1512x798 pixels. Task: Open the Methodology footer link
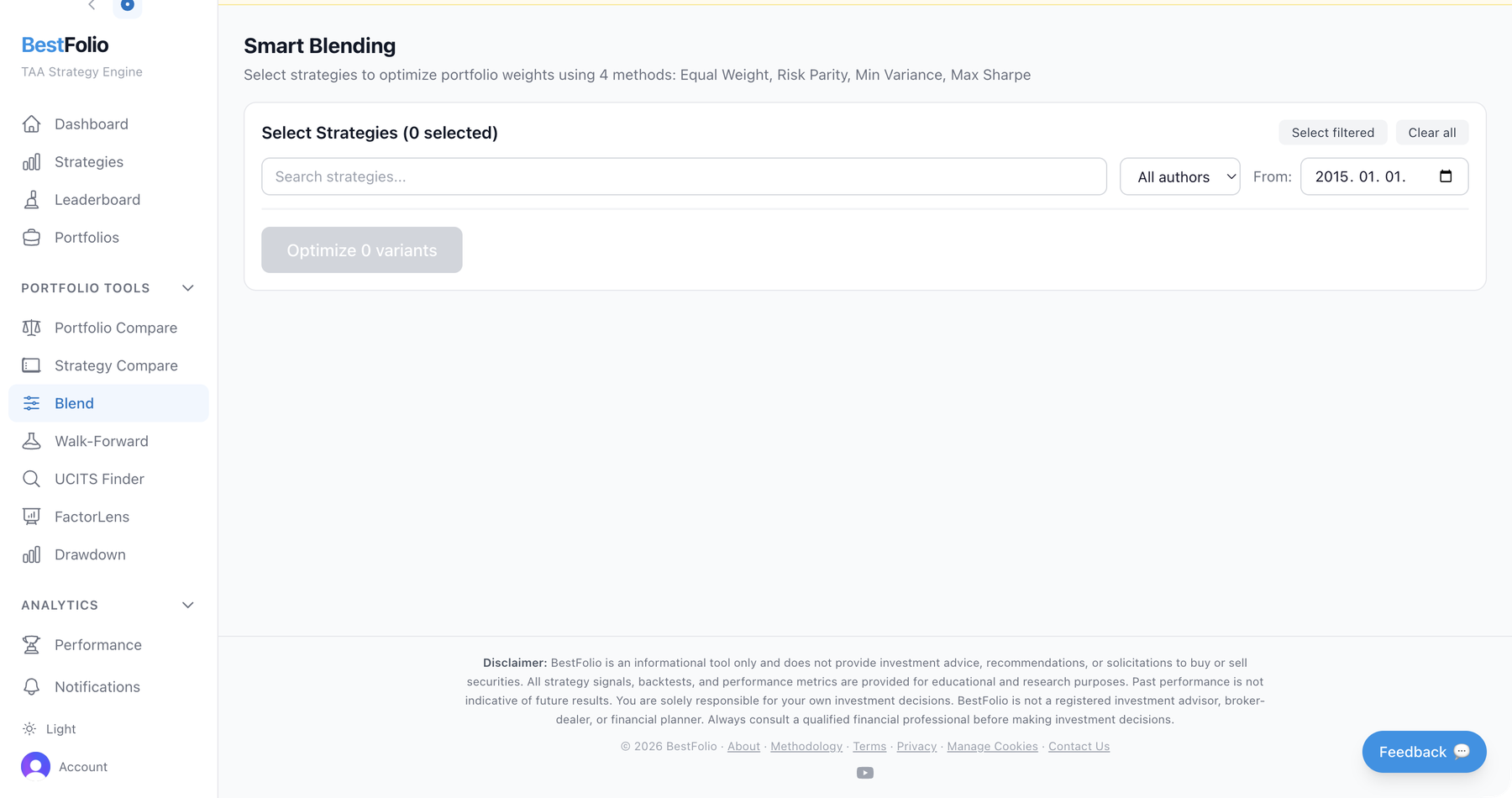[x=806, y=746]
